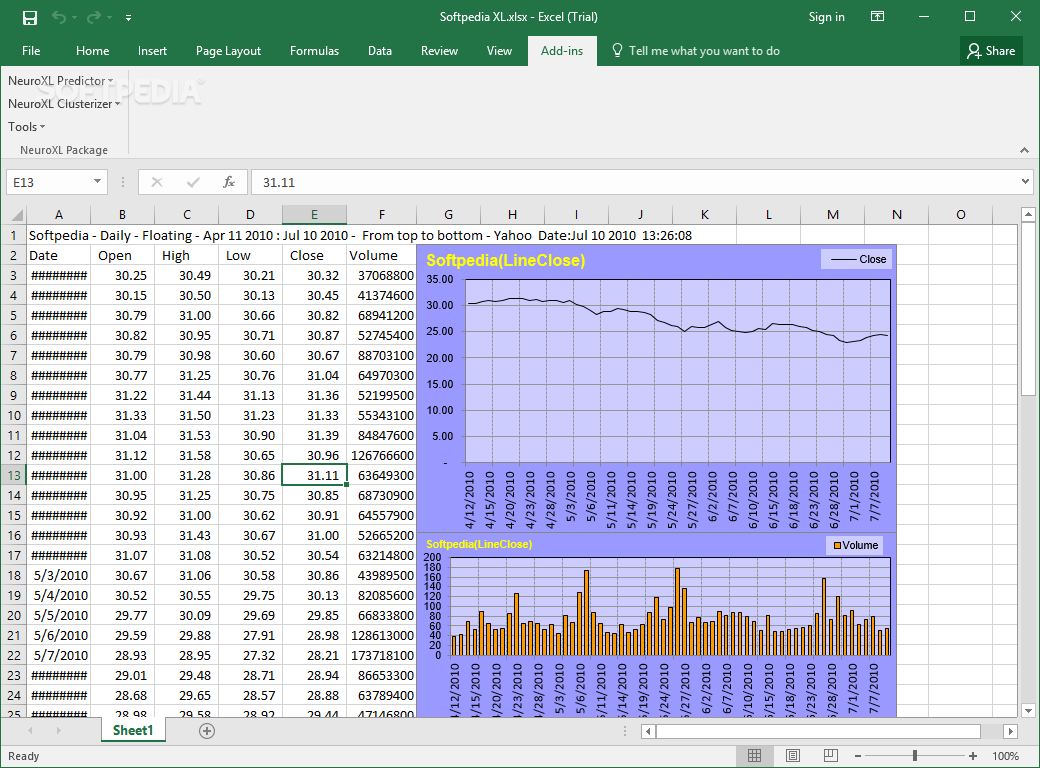Screen dimensions: 1040x768
Task: Click the Undo arrow icon
Action: point(60,17)
